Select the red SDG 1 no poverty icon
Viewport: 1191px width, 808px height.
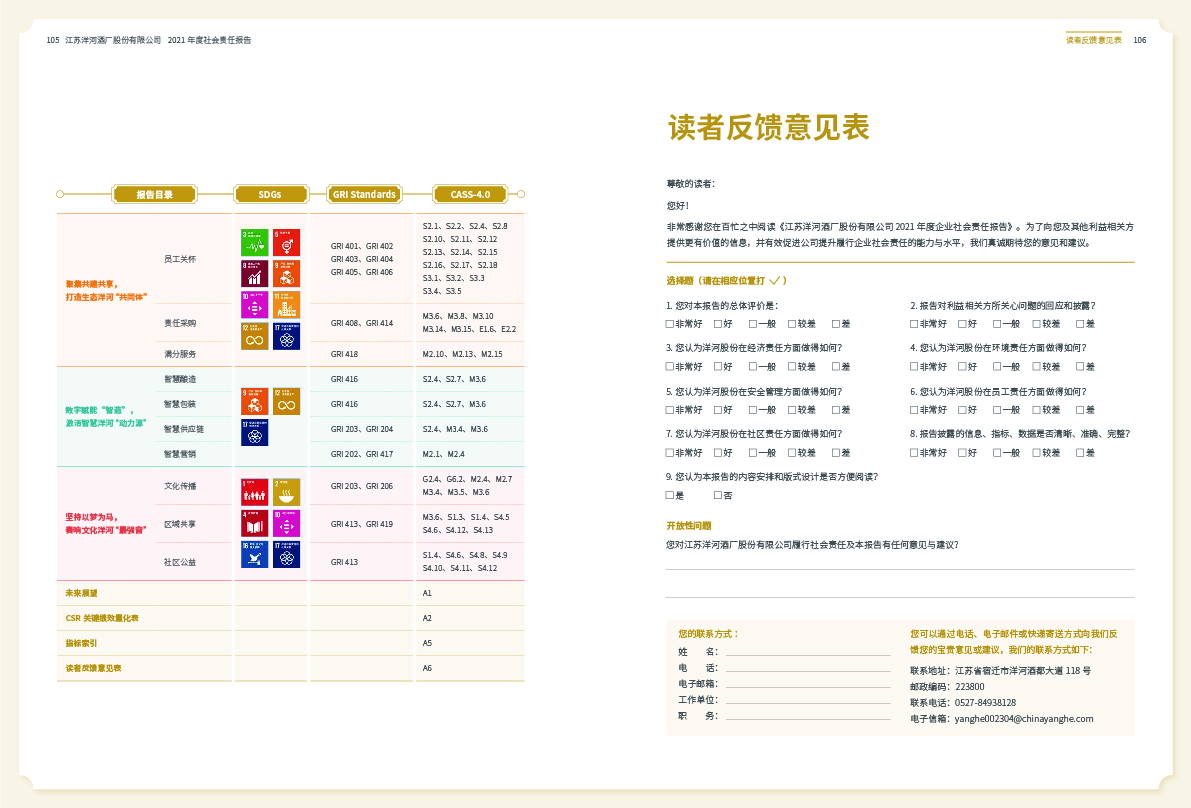coord(254,491)
